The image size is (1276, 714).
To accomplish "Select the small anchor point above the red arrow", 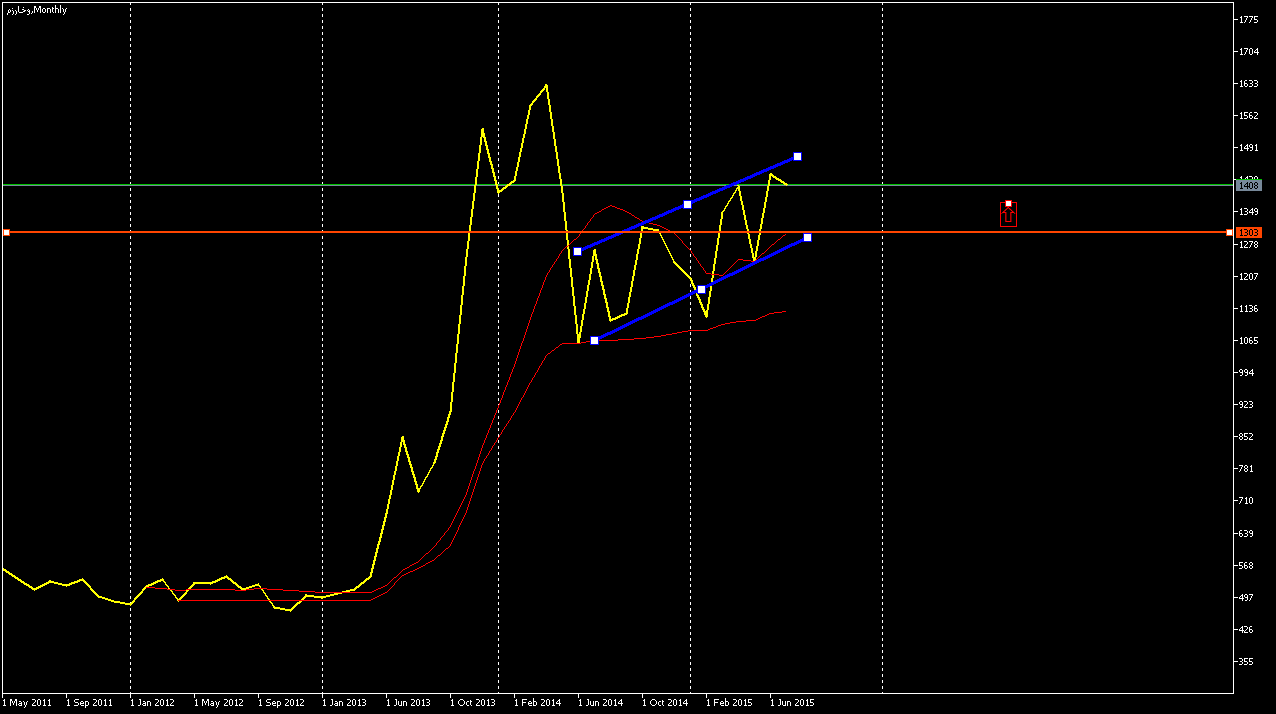I will click(1008, 203).
